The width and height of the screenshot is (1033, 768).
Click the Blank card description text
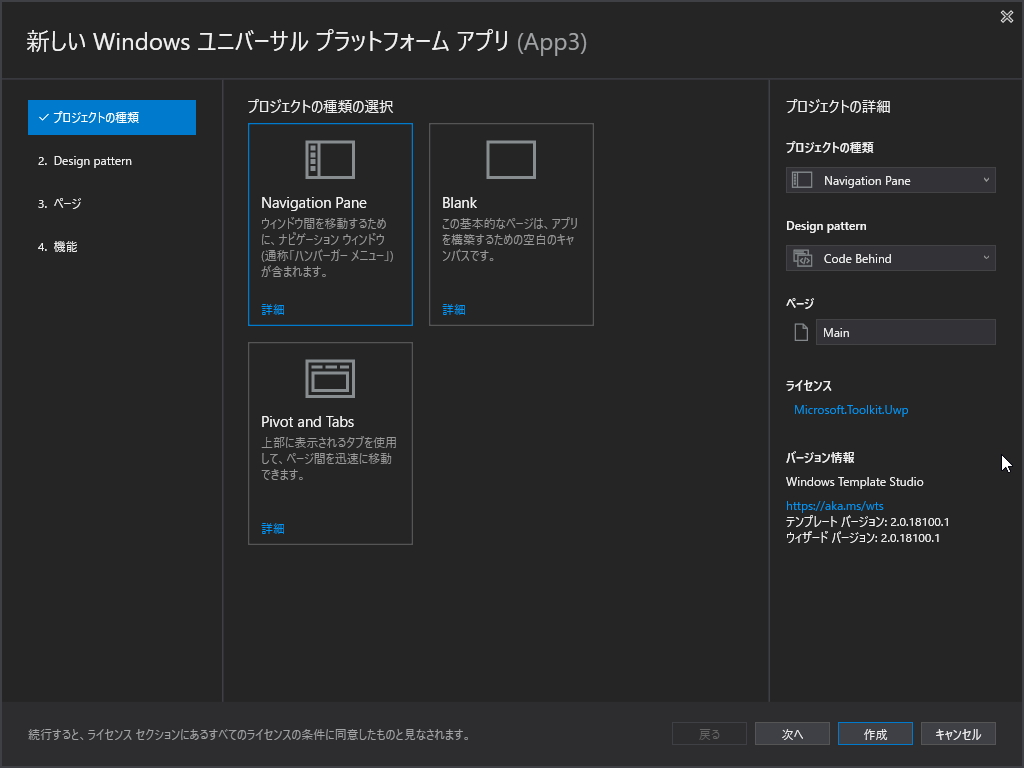[509, 240]
